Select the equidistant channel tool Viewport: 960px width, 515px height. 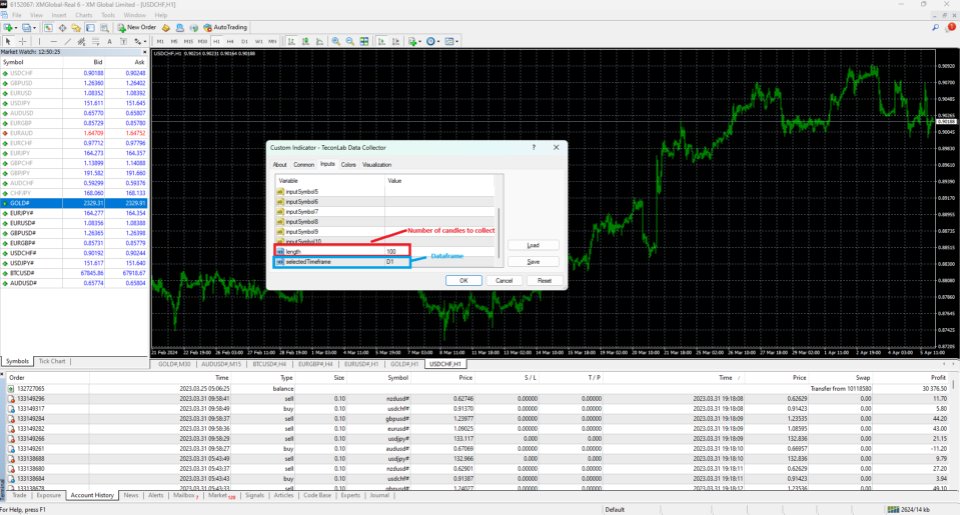pyautogui.click(x=81, y=42)
